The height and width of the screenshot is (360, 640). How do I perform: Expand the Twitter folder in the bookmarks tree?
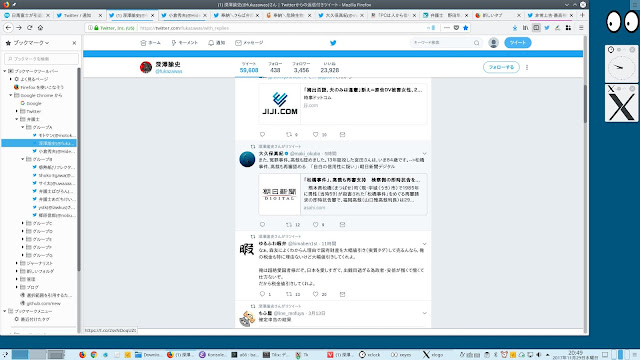(17, 111)
